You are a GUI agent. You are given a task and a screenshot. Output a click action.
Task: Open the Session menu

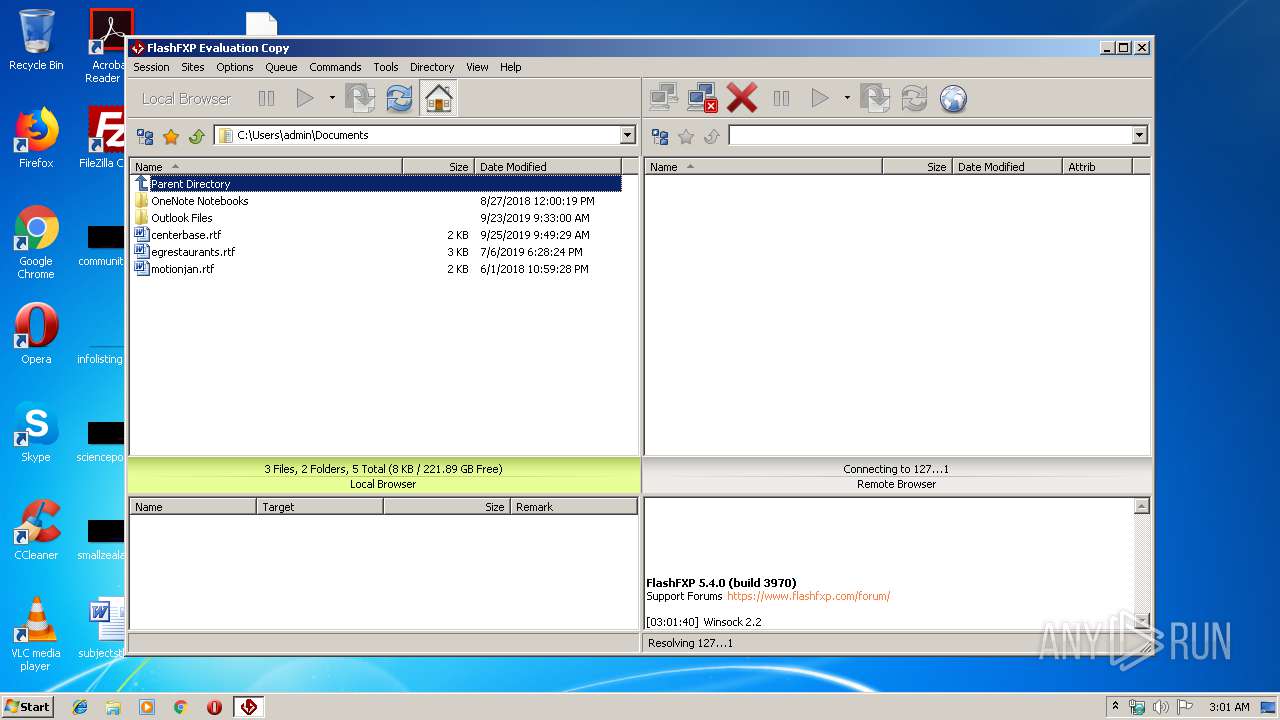coord(151,67)
